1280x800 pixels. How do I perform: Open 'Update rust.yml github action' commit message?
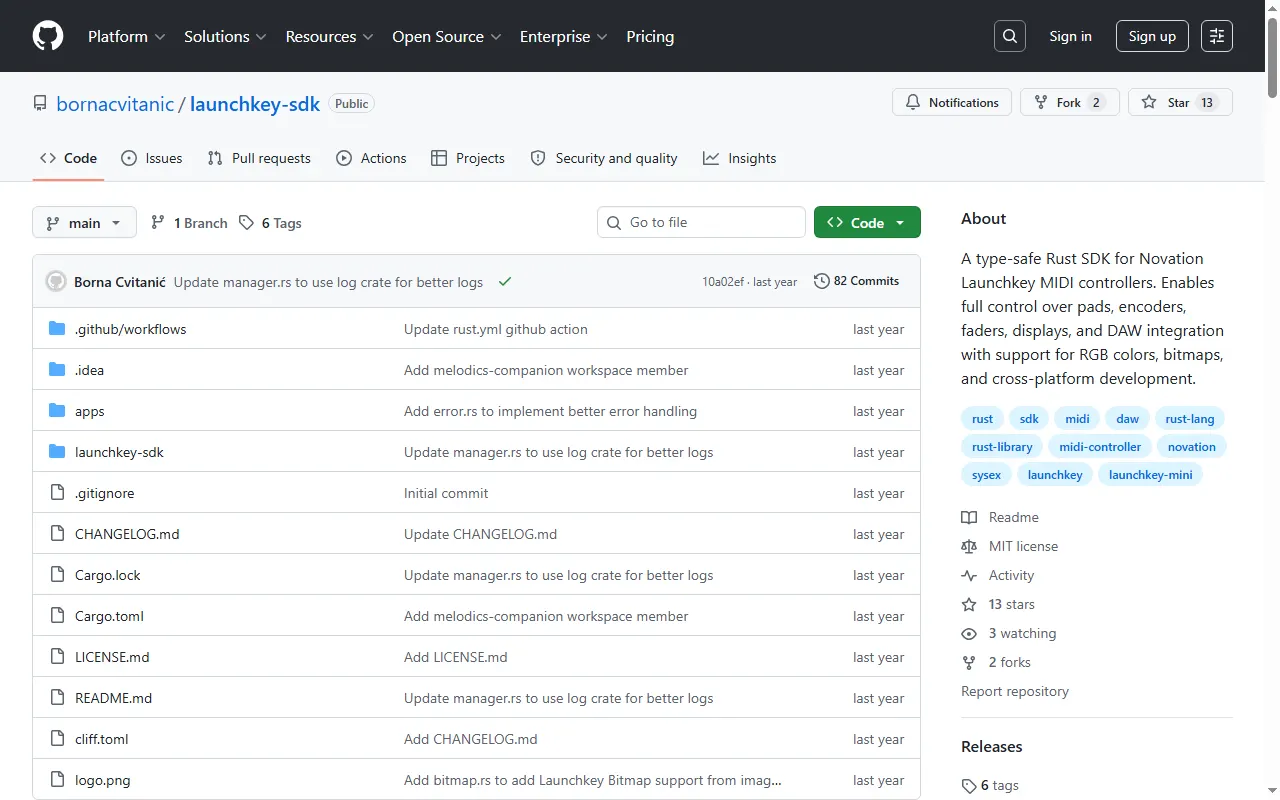point(496,329)
